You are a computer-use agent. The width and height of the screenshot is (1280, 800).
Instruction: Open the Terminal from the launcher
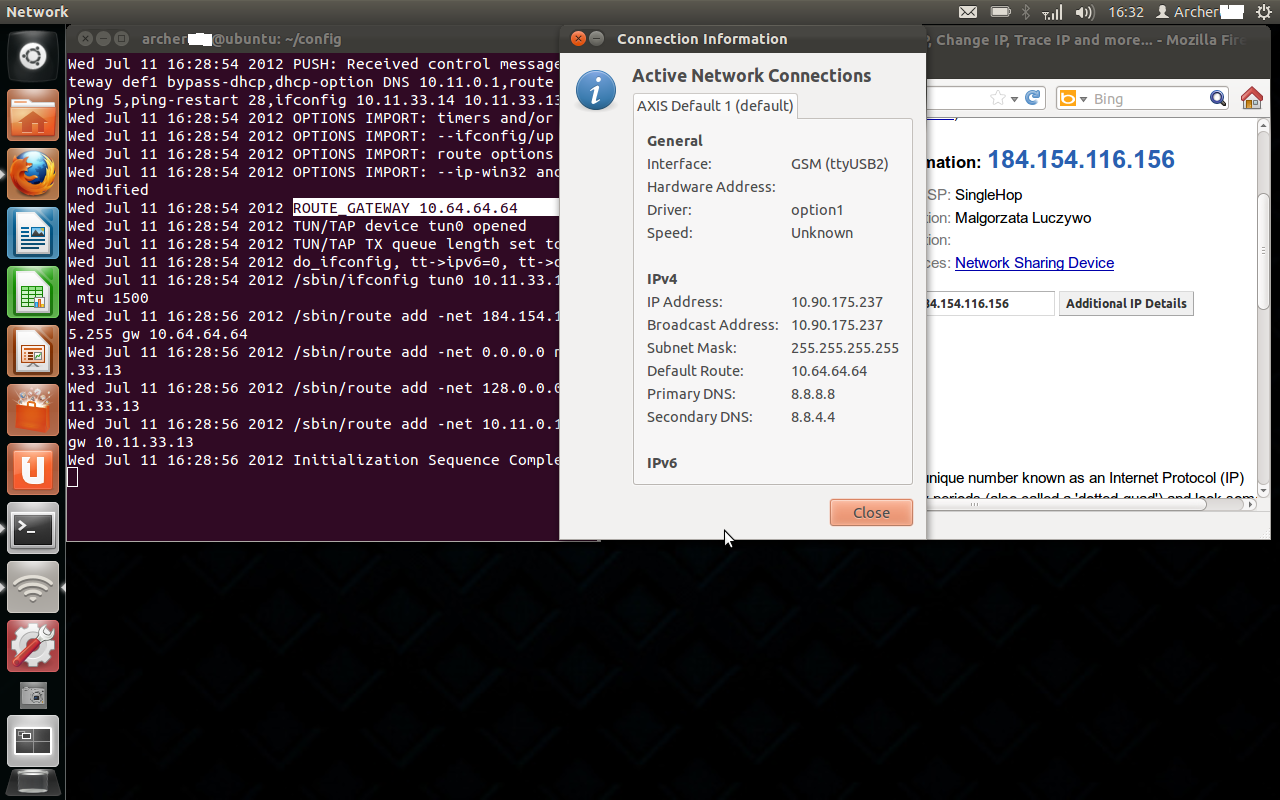[x=32, y=528]
